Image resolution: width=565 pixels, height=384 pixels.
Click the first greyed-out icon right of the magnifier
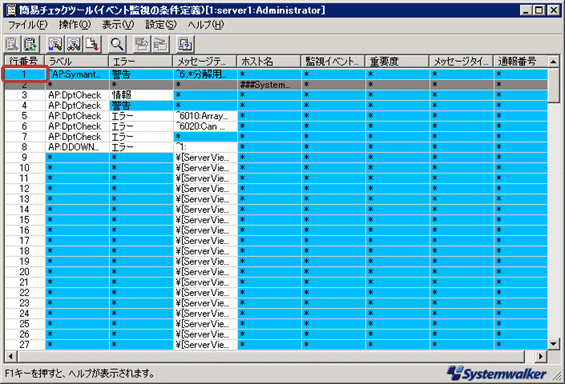142,44
